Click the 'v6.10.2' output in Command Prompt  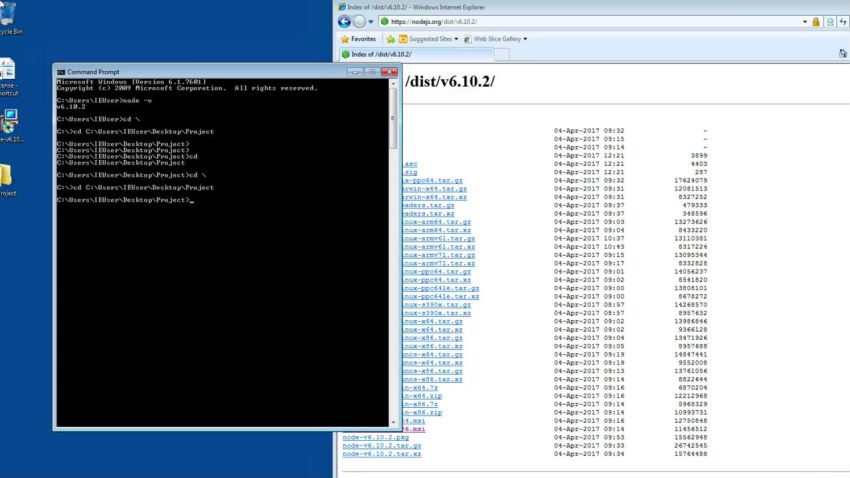pos(71,107)
